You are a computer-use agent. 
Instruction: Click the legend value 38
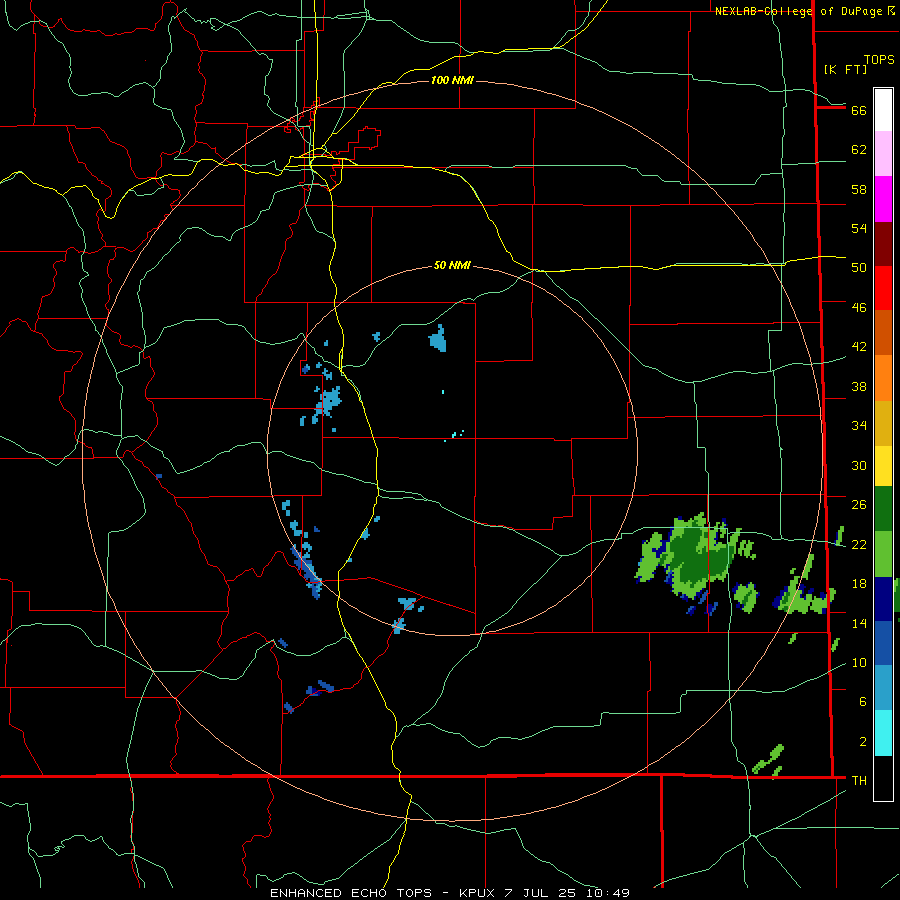click(859, 386)
